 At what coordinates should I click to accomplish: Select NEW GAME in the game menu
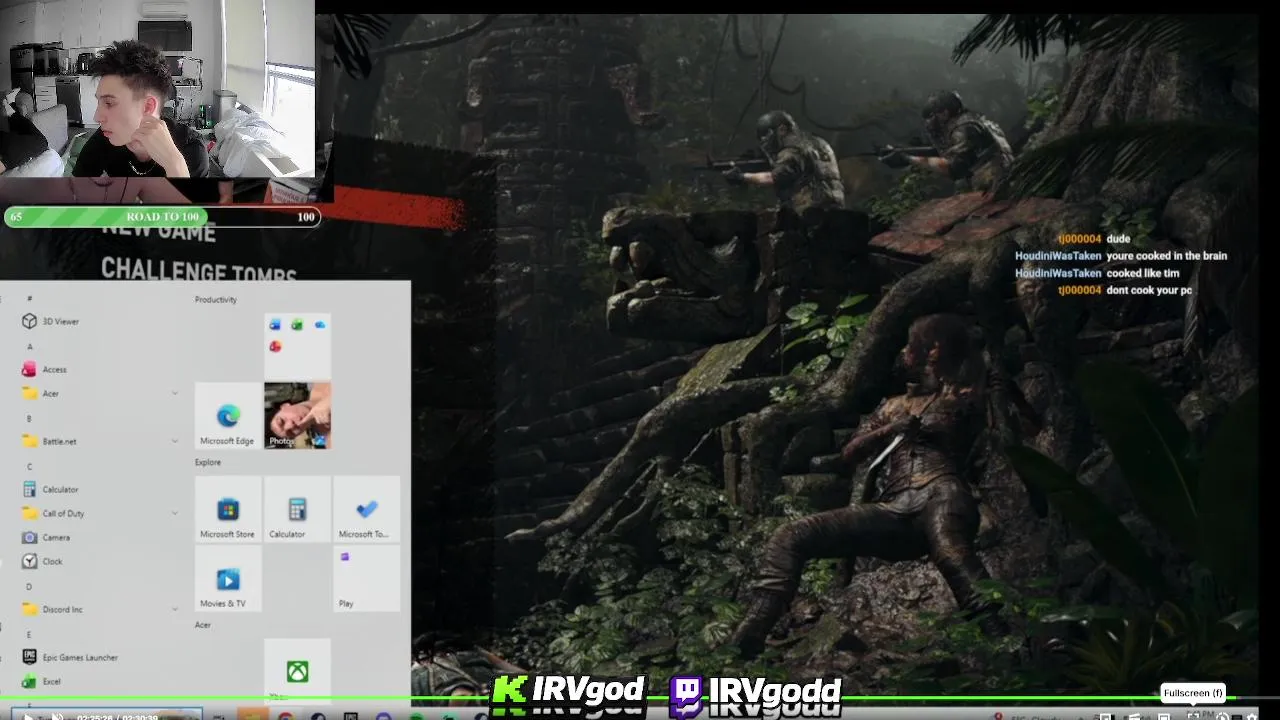(x=158, y=234)
